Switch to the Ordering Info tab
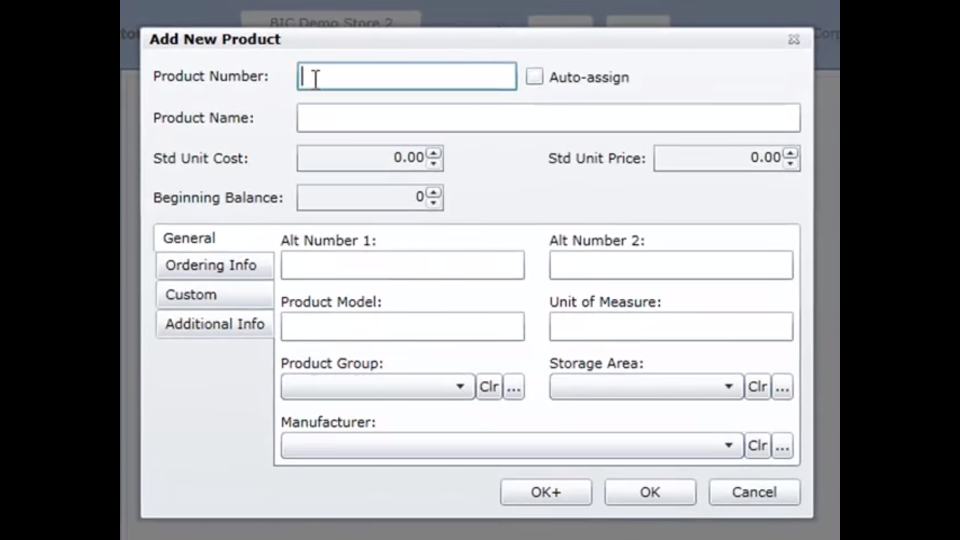The width and height of the screenshot is (960, 540). [212, 265]
